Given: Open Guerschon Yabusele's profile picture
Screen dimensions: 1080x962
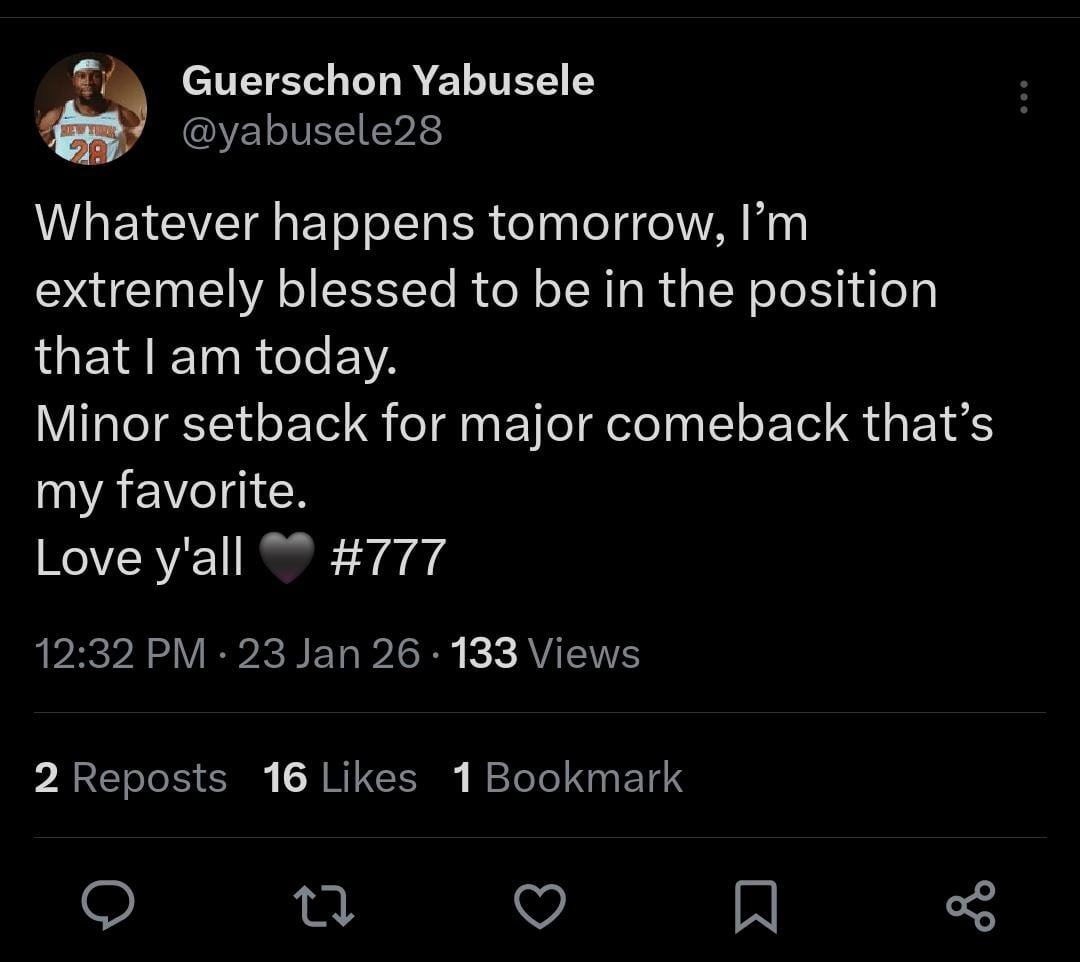Looking at the screenshot, I should (x=91, y=106).
